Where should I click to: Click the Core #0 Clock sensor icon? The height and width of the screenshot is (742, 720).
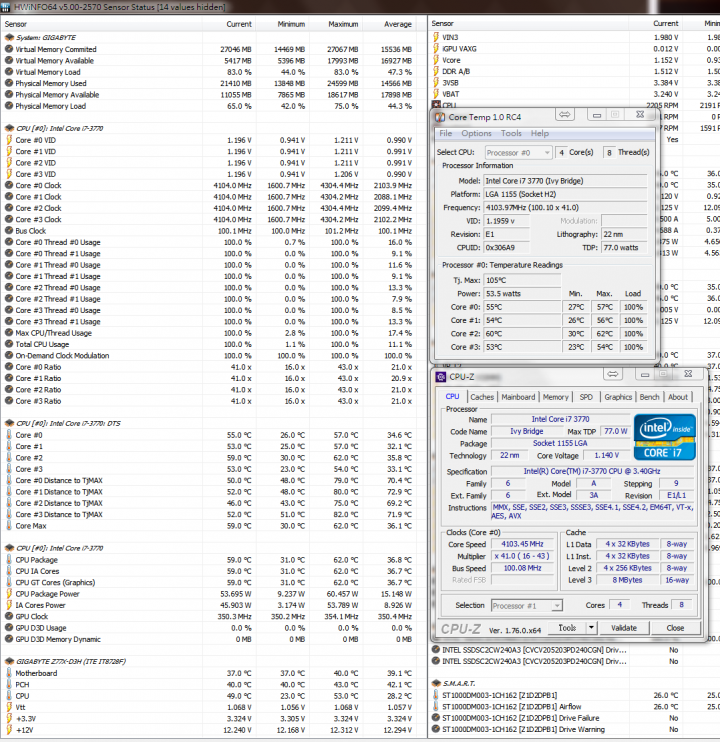[x=9, y=185]
